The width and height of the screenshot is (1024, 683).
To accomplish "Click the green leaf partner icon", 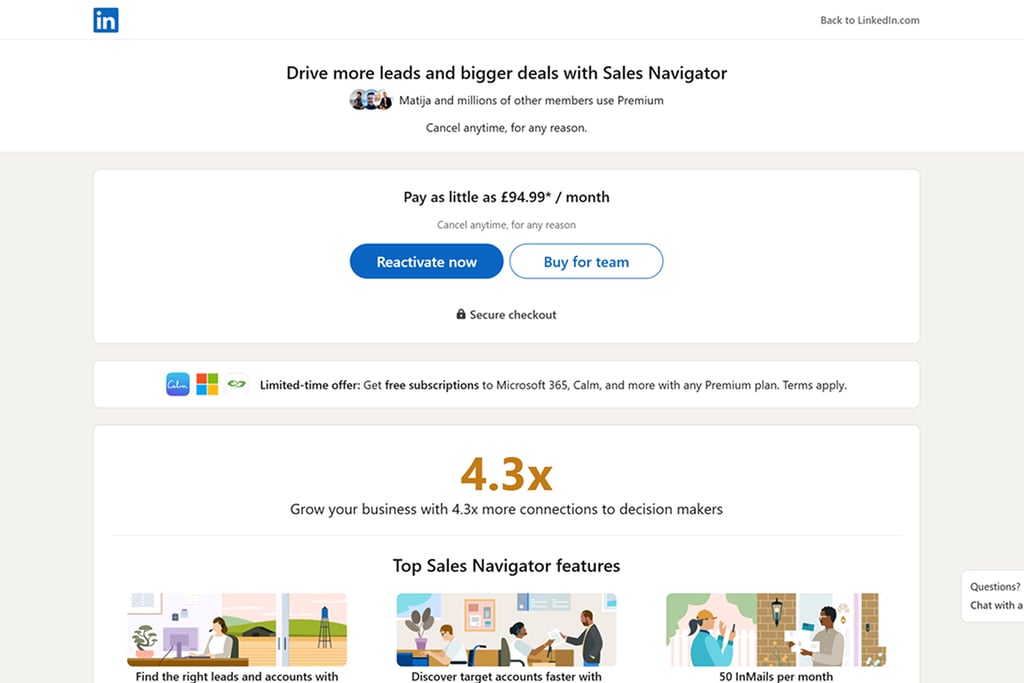I will (x=236, y=384).
